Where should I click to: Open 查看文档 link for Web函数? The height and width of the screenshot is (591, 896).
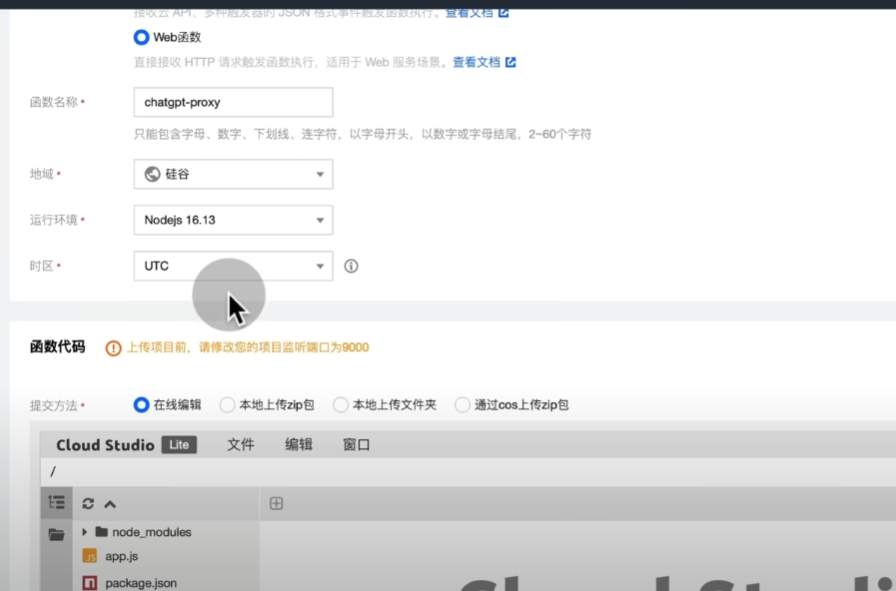click(476, 62)
